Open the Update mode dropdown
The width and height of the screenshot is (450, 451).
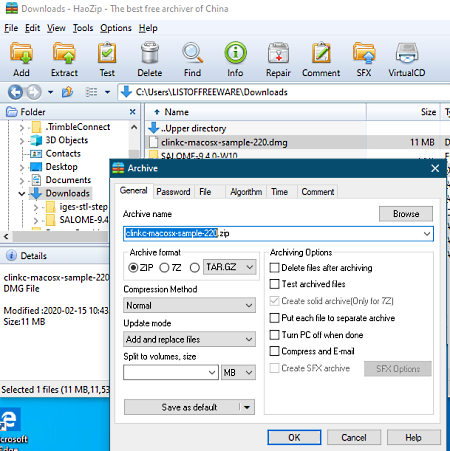[x=189, y=339]
